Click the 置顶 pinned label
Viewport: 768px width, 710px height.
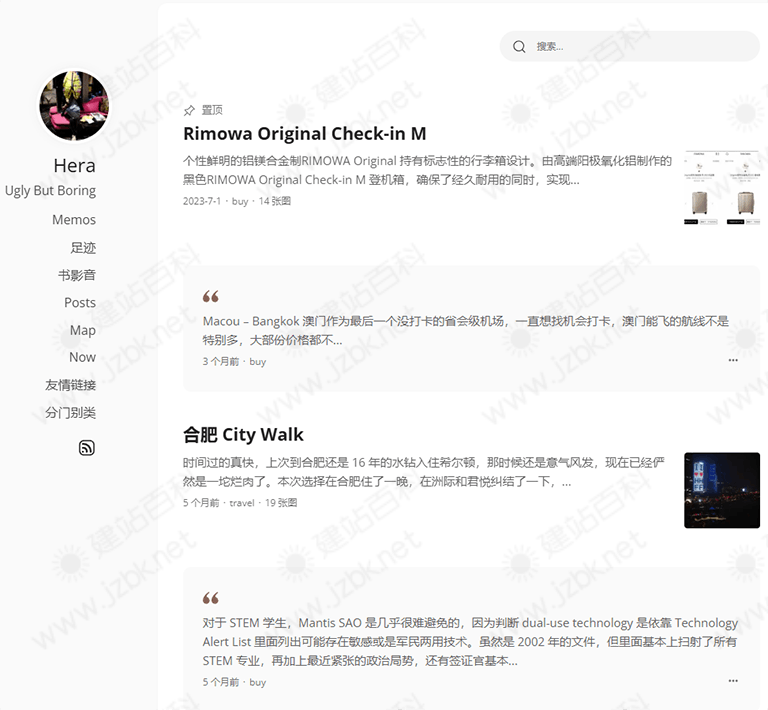tap(212, 110)
